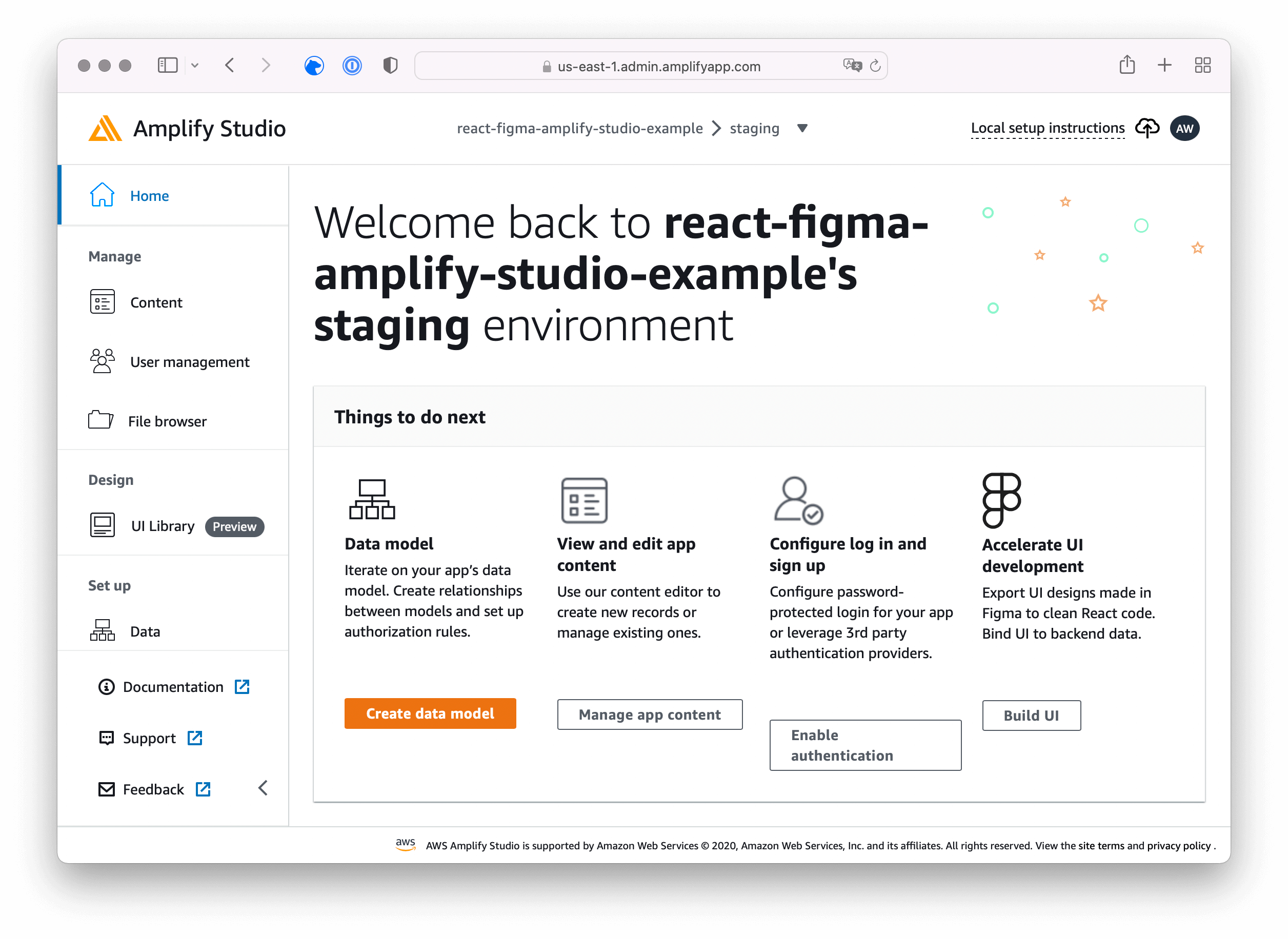Click the Manage app content button

650,715
